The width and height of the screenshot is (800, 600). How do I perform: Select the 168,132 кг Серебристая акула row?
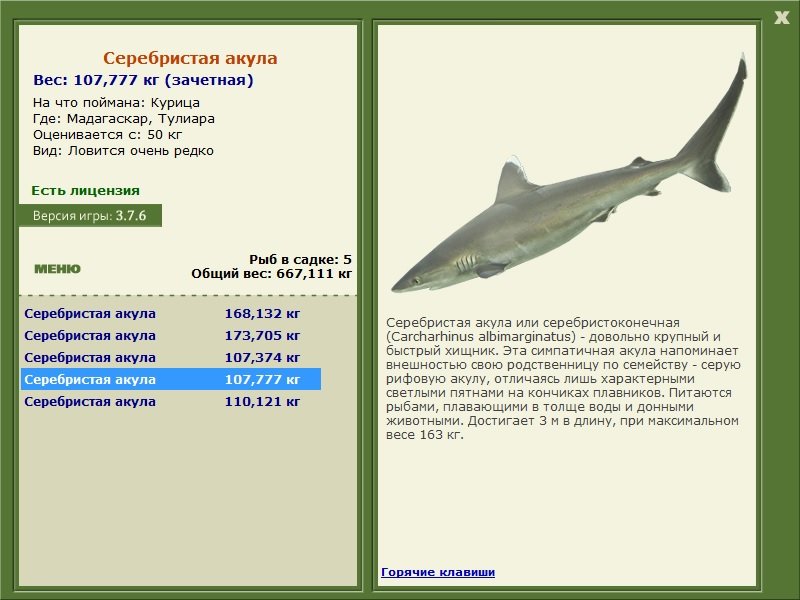(x=171, y=313)
